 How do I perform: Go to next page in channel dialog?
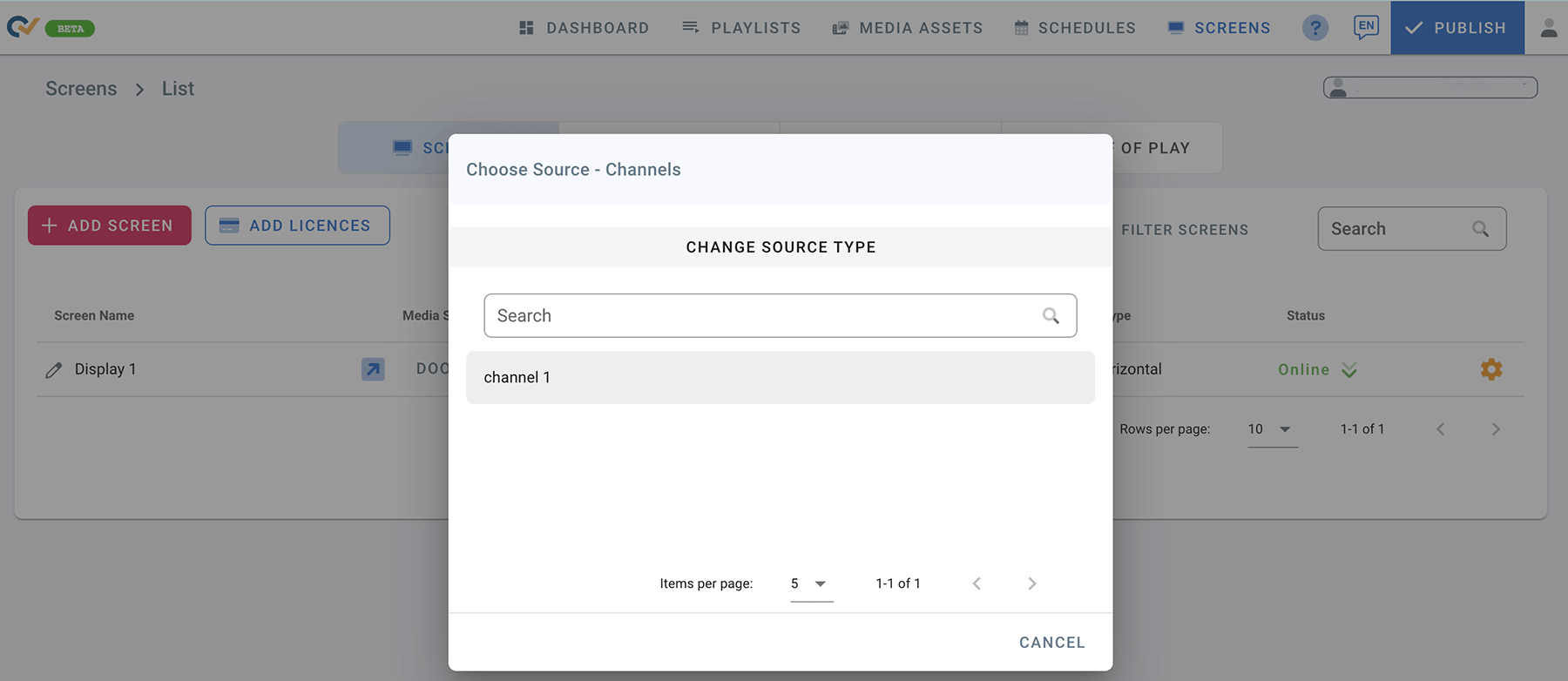coord(1031,583)
